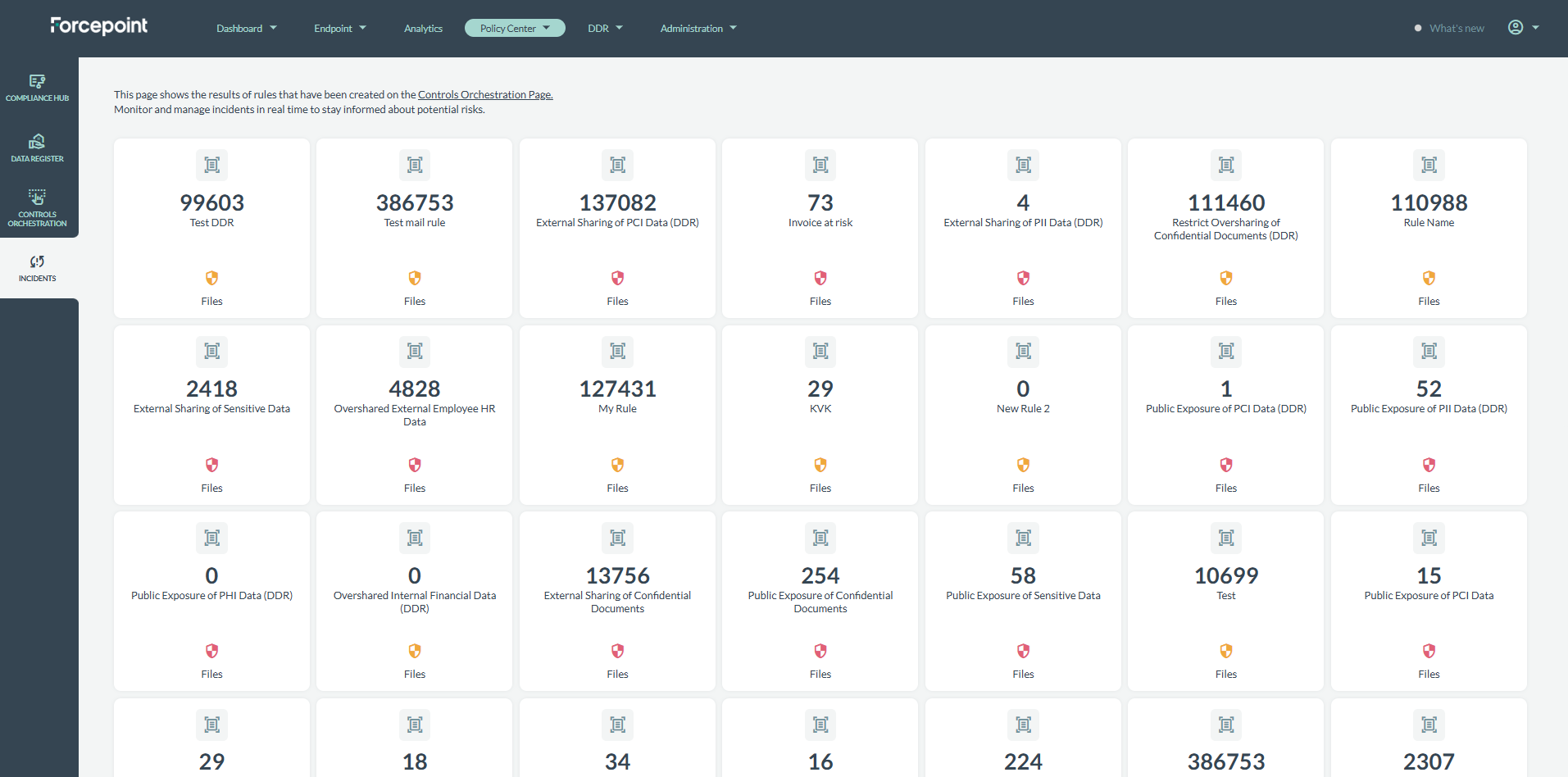This screenshot has height=777, width=1568.
Task: Open the Test mail rule name
Action: tap(415, 222)
